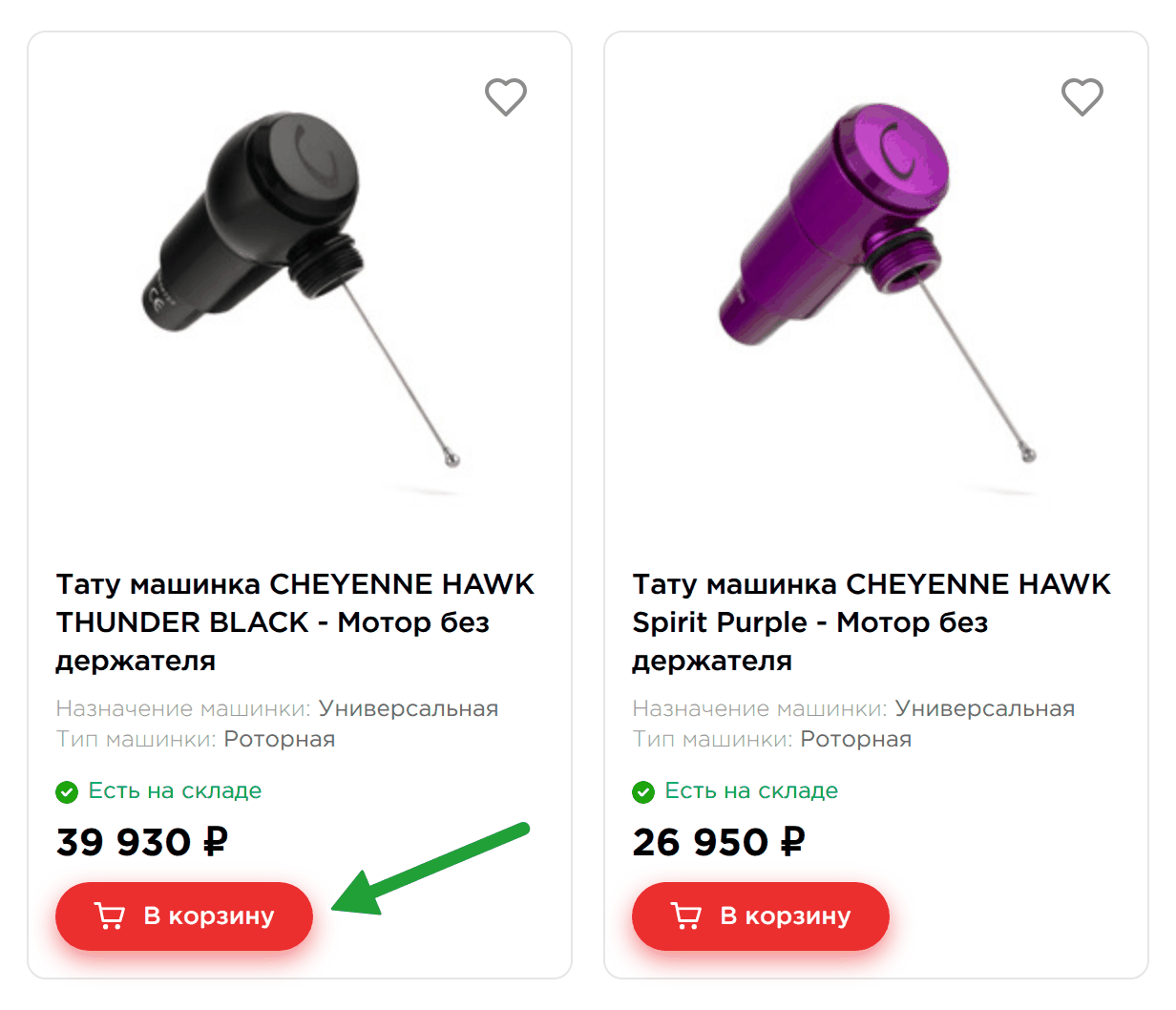Click 'Есть на складе' under Spirit Purple
The width and height of the screenshot is (1176, 1010).
(751, 790)
